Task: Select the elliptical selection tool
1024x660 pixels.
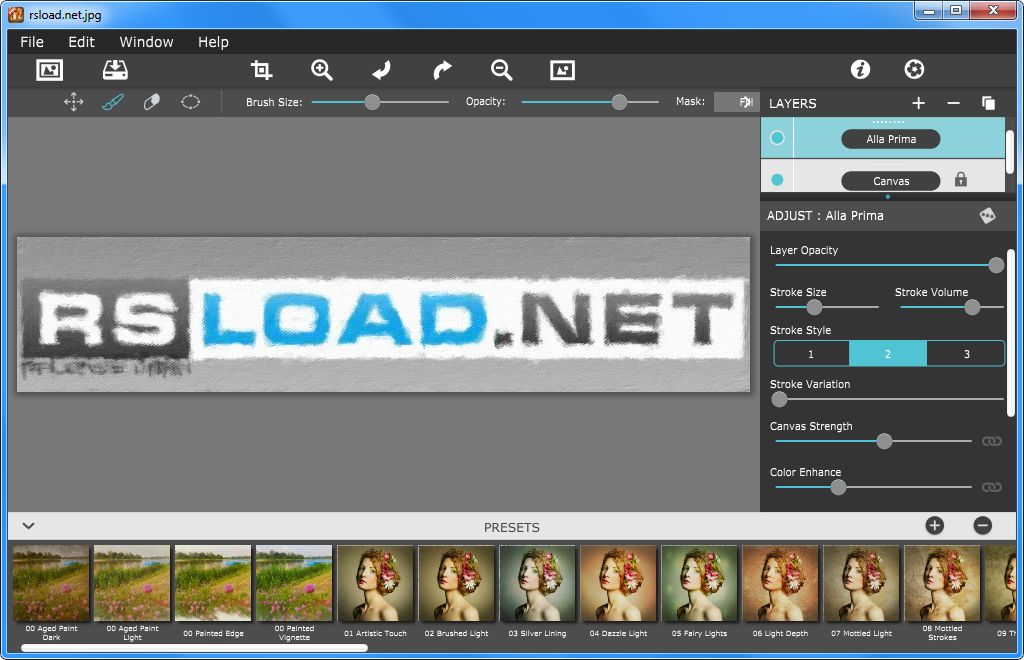Action: pyautogui.click(x=190, y=102)
